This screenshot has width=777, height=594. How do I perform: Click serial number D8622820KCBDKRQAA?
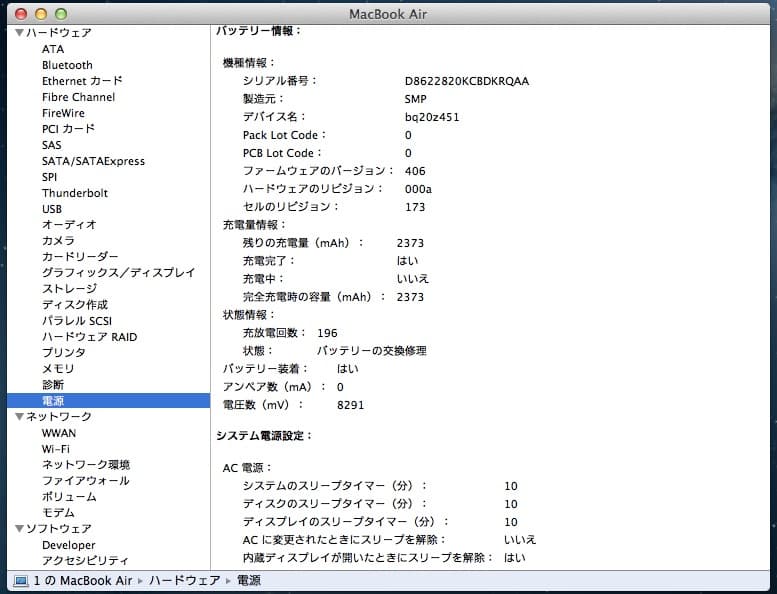[x=467, y=81]
